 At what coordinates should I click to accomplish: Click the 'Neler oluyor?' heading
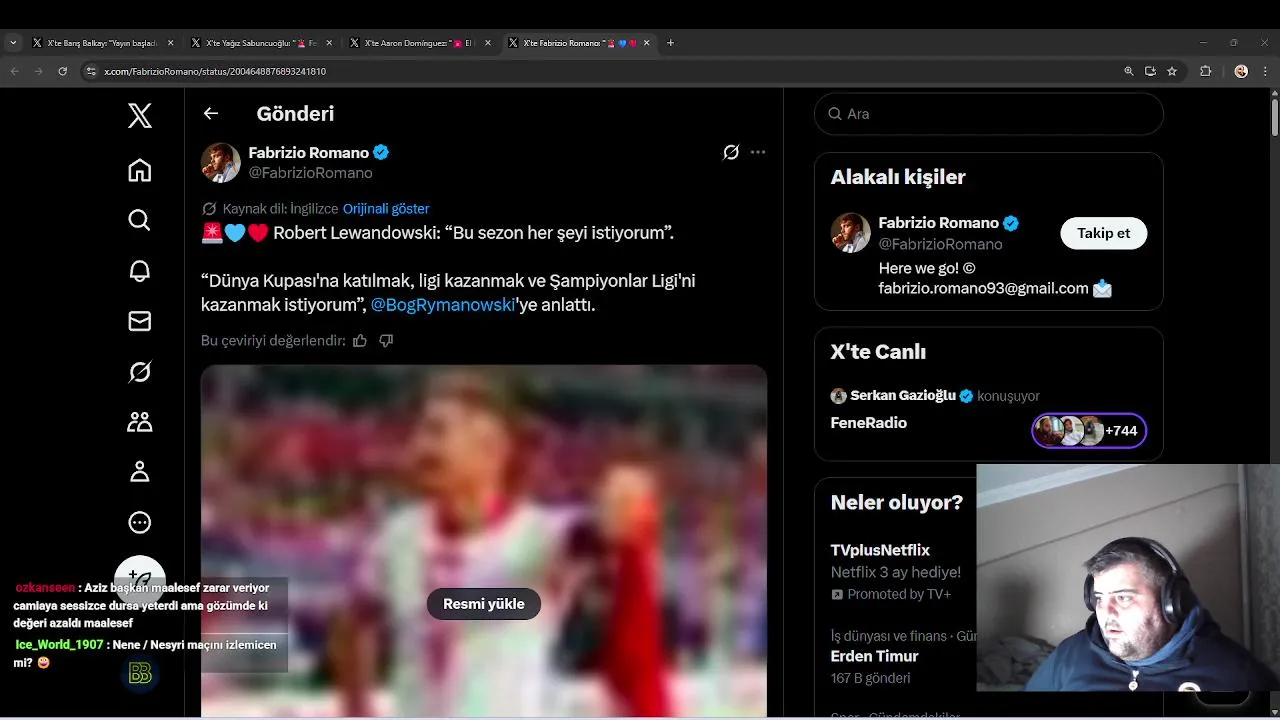coord(897,502)
